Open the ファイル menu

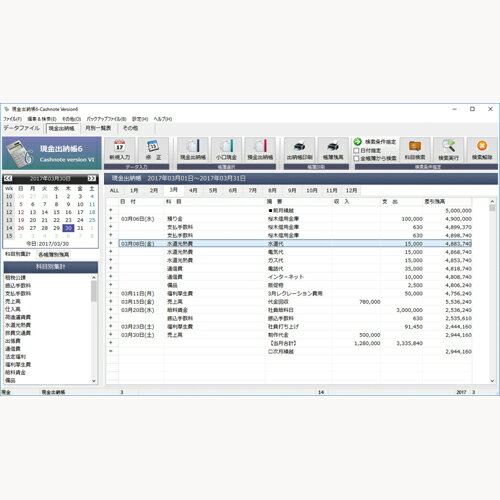pyautogui.click(x=13, y=119)
